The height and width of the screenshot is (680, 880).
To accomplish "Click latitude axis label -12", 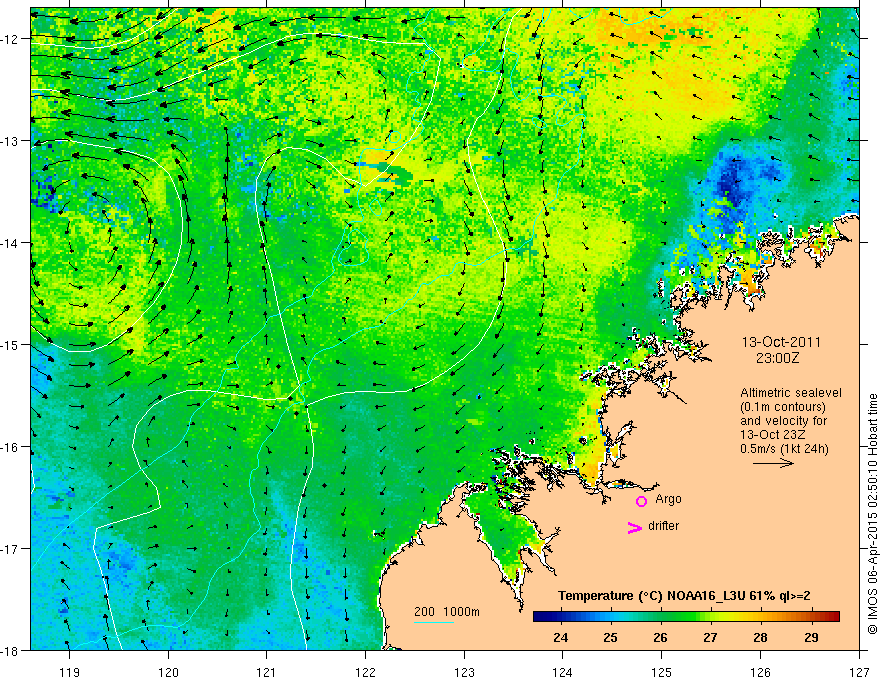I will click(x=12, y=39).
